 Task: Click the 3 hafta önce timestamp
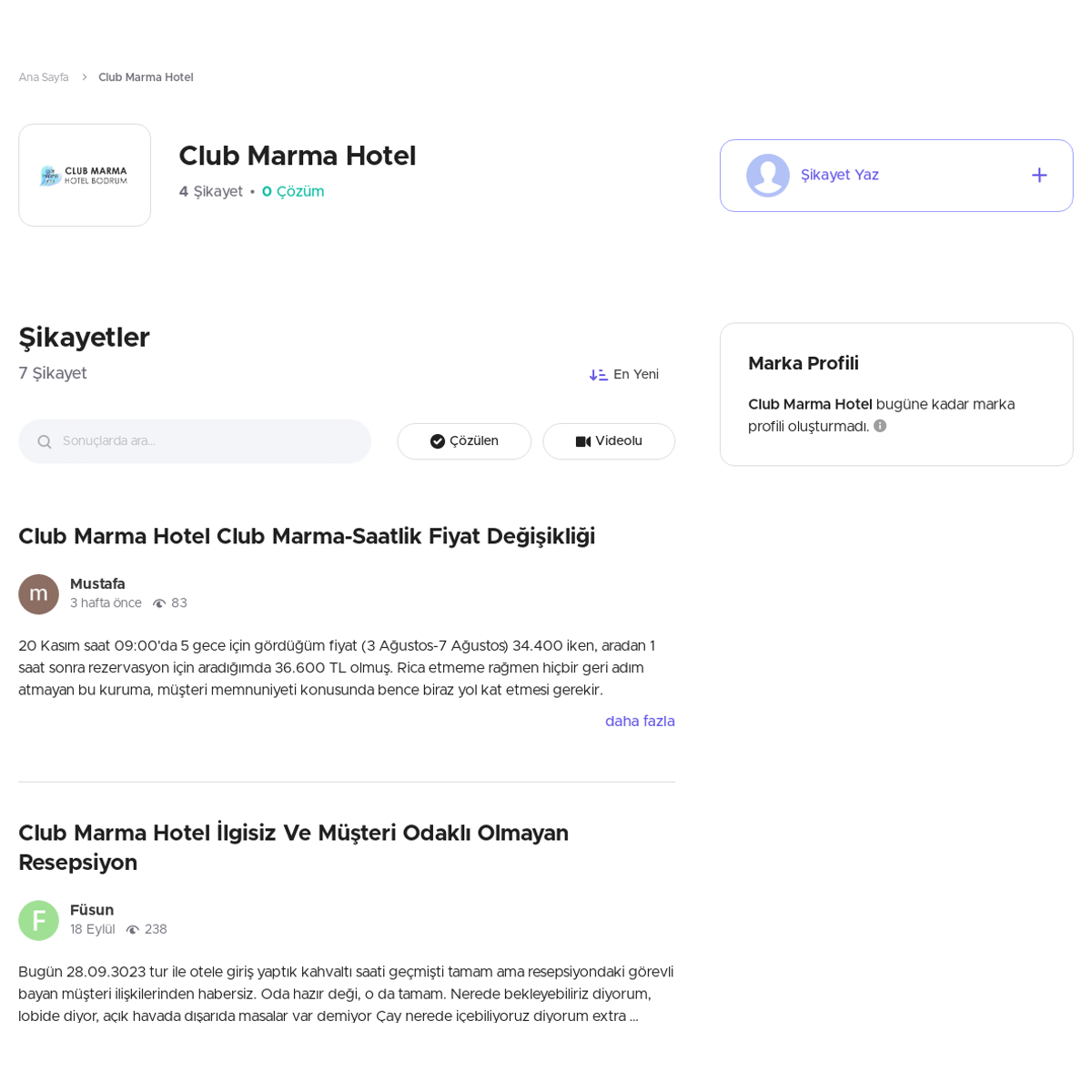coord(106,603)
